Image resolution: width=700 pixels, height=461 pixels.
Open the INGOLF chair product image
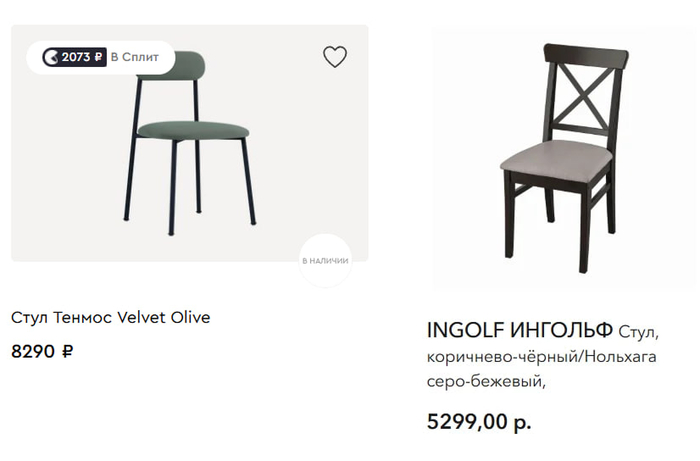pyautogui.click(x=562, y=160)
